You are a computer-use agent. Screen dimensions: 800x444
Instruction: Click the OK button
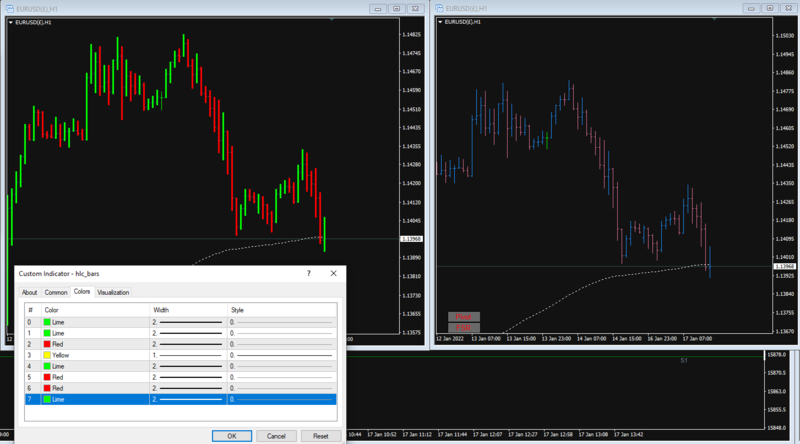pos(232,436)
